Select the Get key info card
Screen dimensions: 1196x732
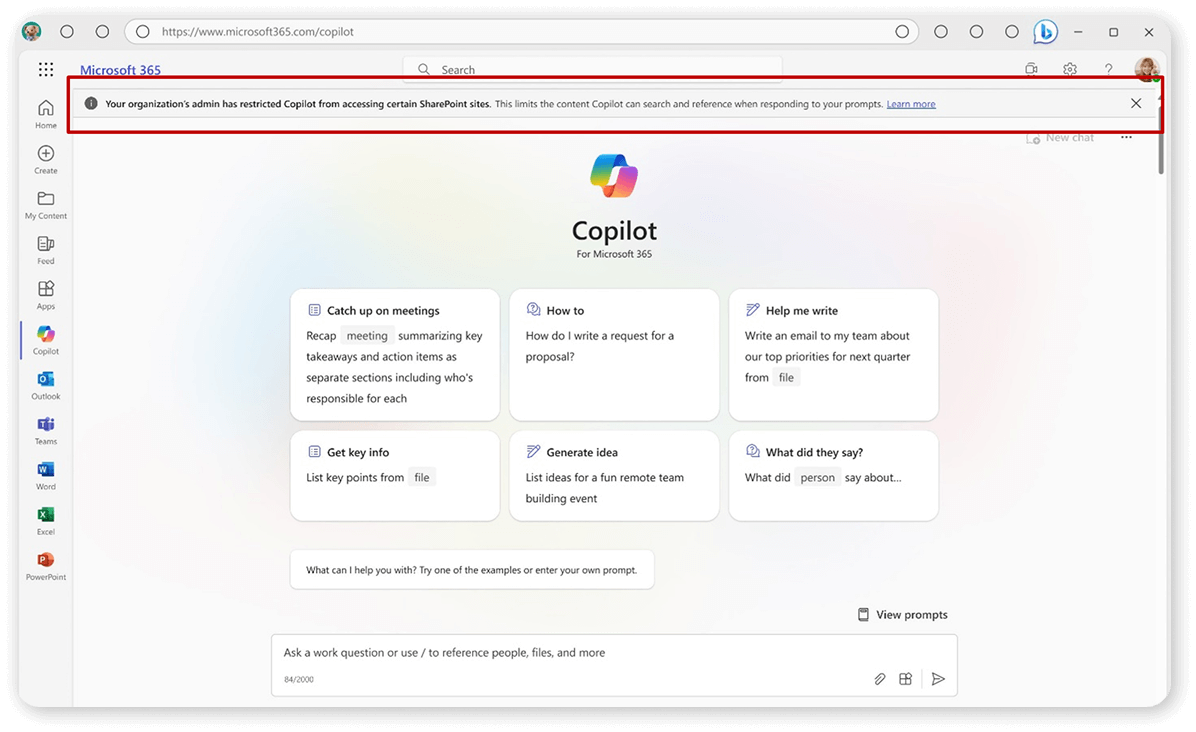point(395,477)
